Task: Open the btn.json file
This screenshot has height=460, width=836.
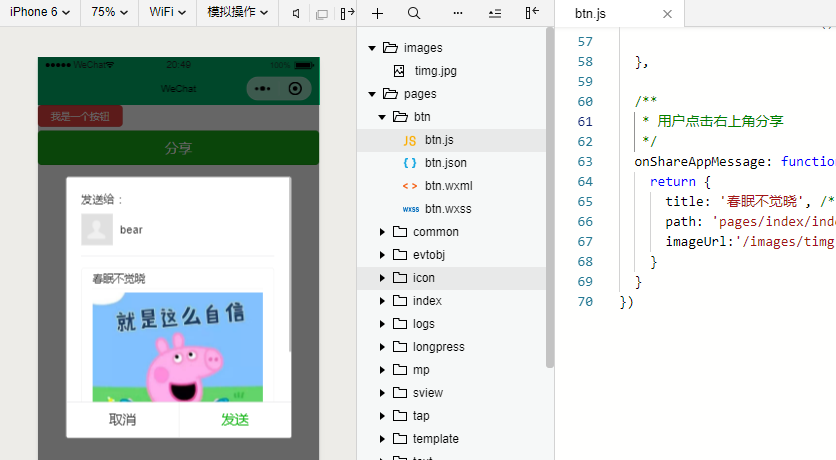Action: (446, 163)
